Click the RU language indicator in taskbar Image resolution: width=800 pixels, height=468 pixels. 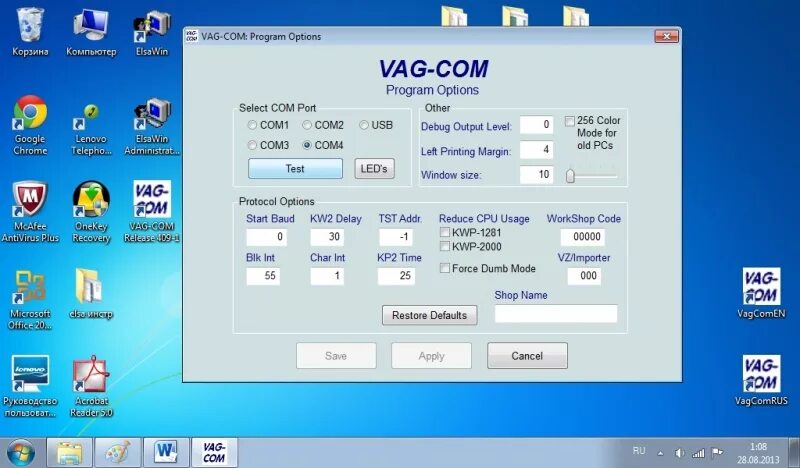[639, 451]
